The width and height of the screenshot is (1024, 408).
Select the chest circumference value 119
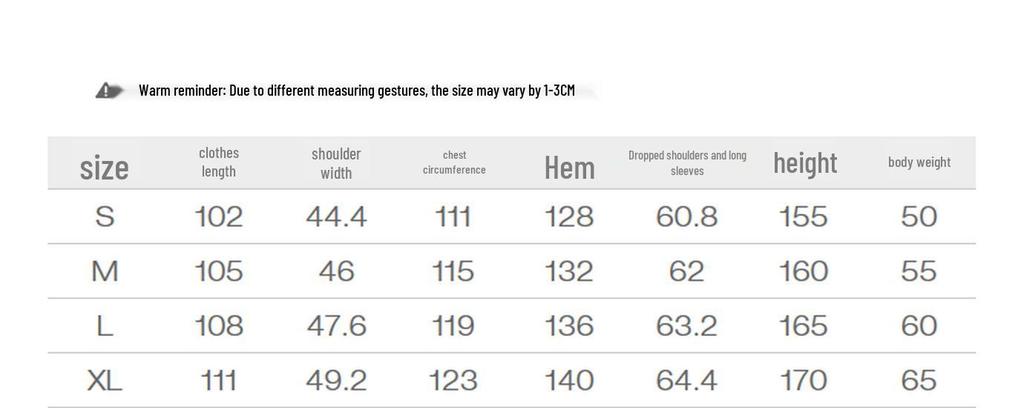pos(453,326)
